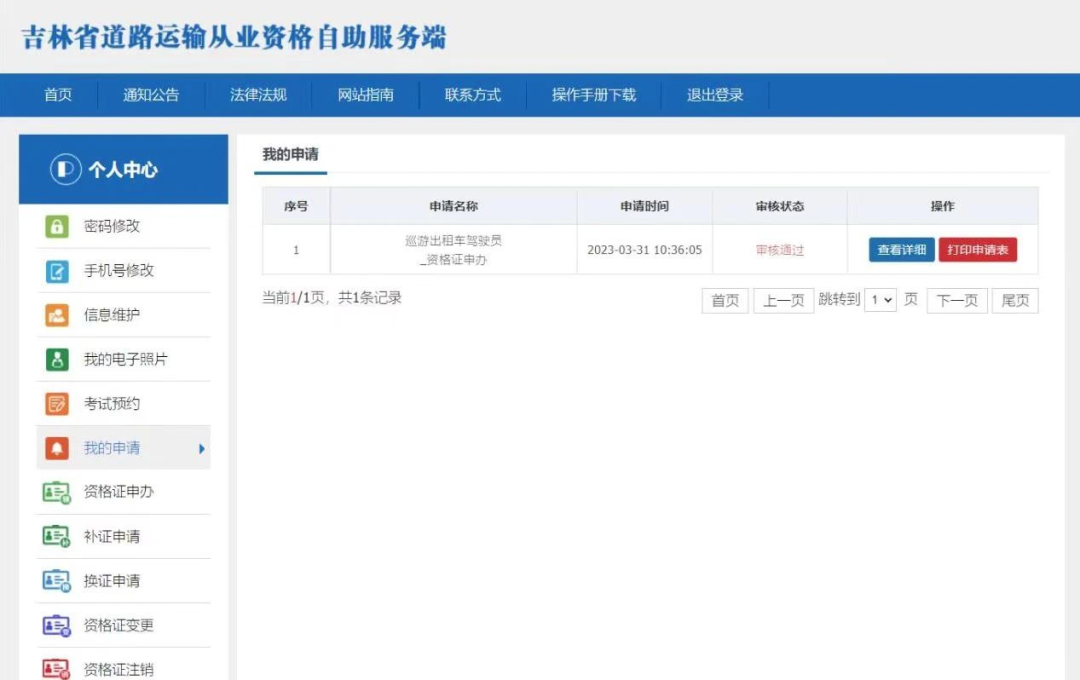This screenshot has height=680, width=1080.
Task: Open the green 我的电子照片 icon
Action: point(57,359)
